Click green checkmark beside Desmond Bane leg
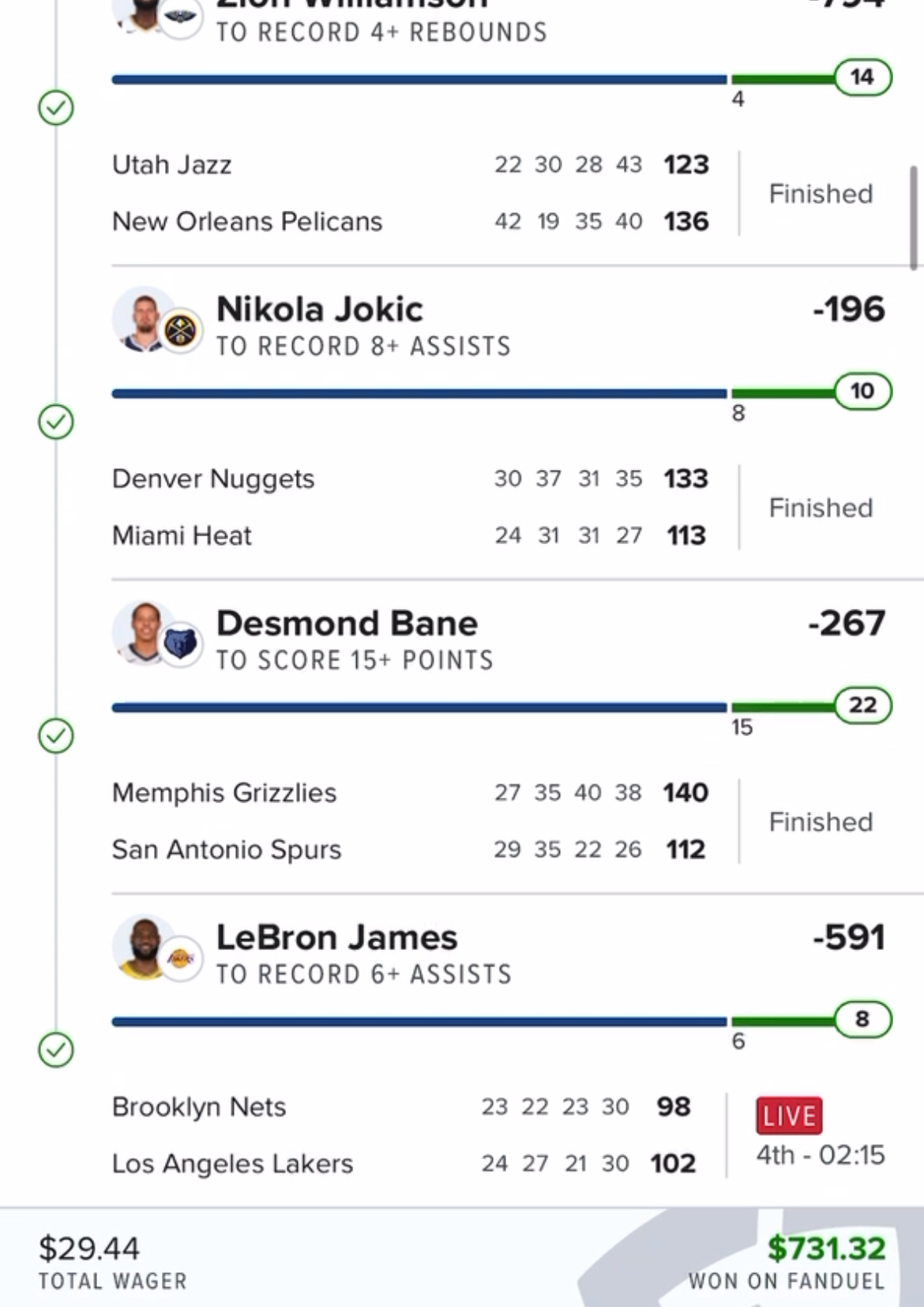Image resolution: width=924 pixels, height=1307 pixels. (56, 736)
